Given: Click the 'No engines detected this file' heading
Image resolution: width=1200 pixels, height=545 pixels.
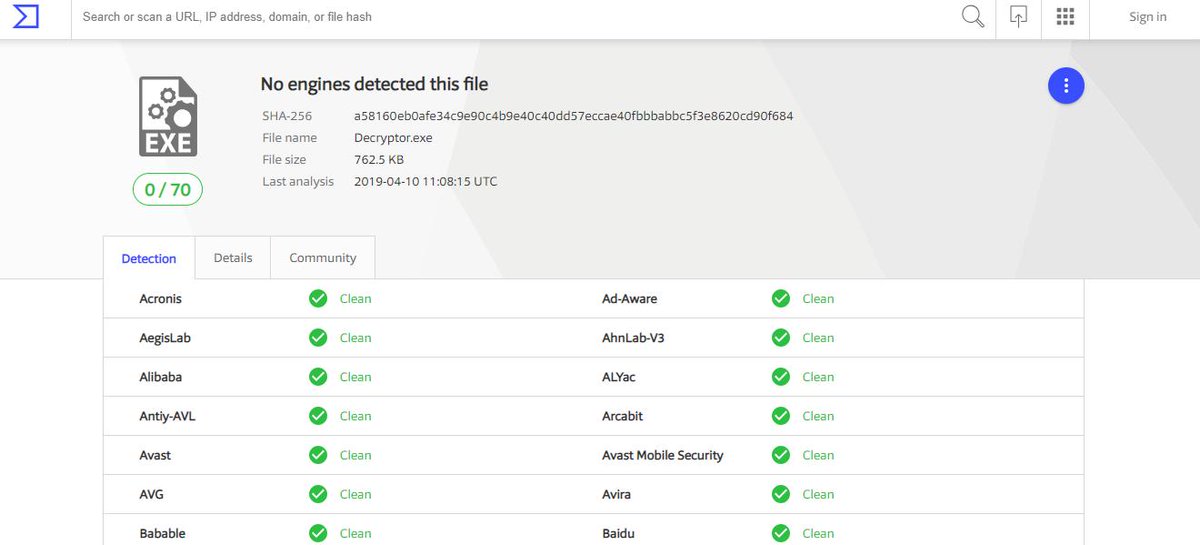Looking at the screenshot, I should pos(374,84).
